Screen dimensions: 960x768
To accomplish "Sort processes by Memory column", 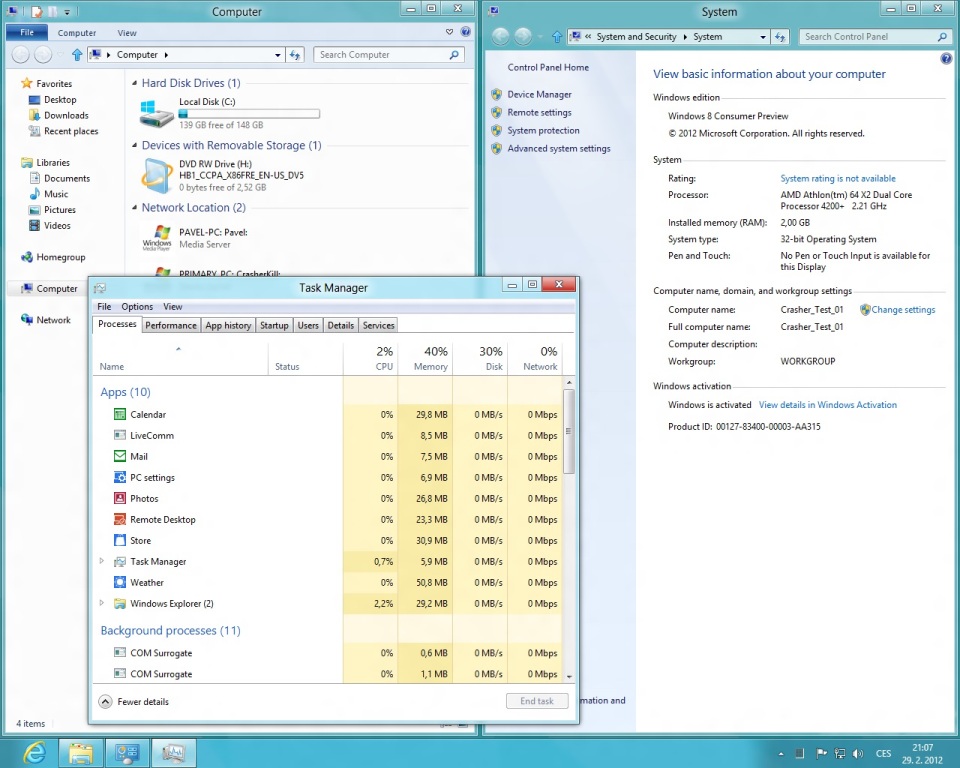I will (426, 358).
